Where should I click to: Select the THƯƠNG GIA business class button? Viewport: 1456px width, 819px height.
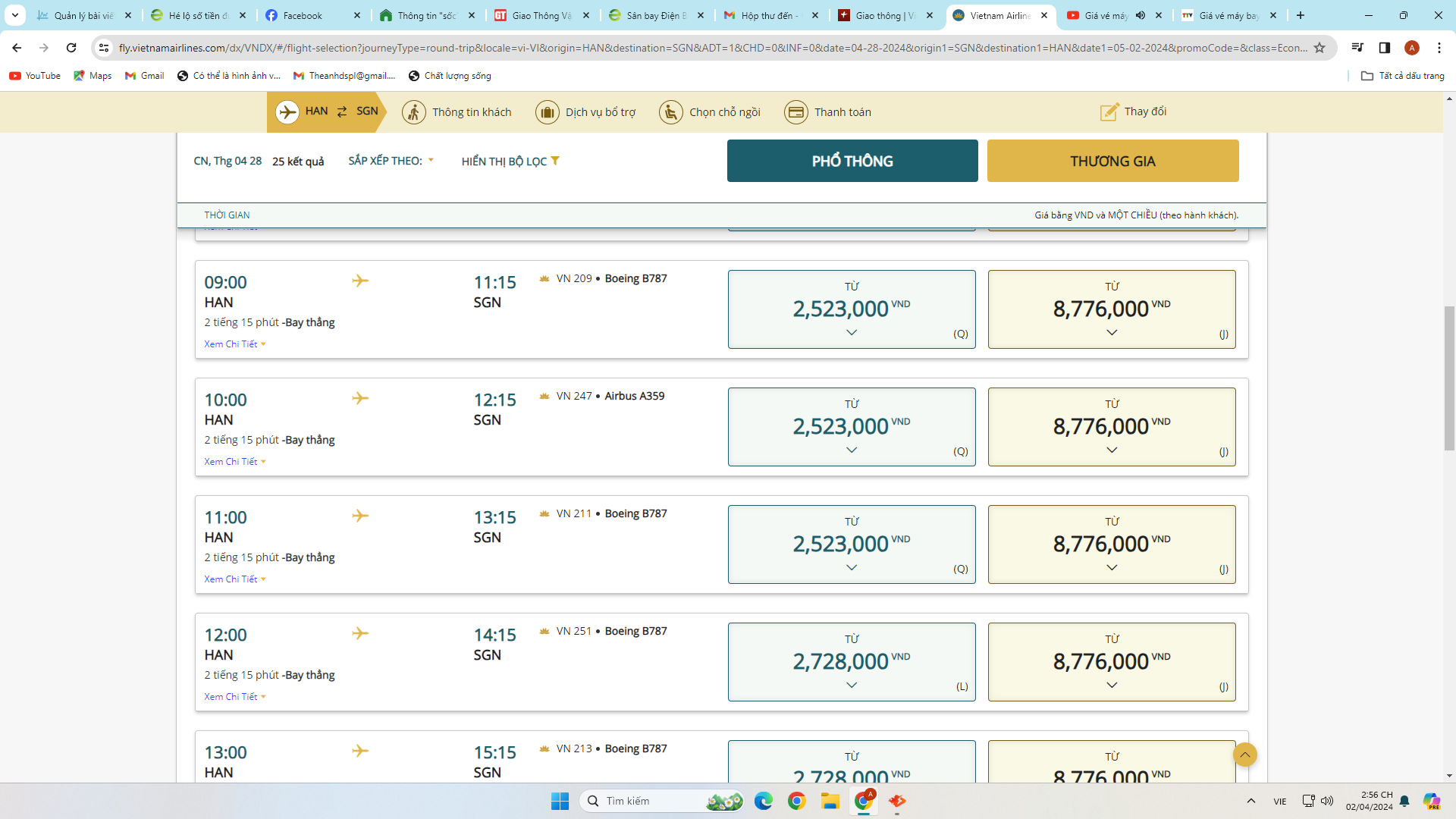pyautogui.click(x=1112, y=161)
